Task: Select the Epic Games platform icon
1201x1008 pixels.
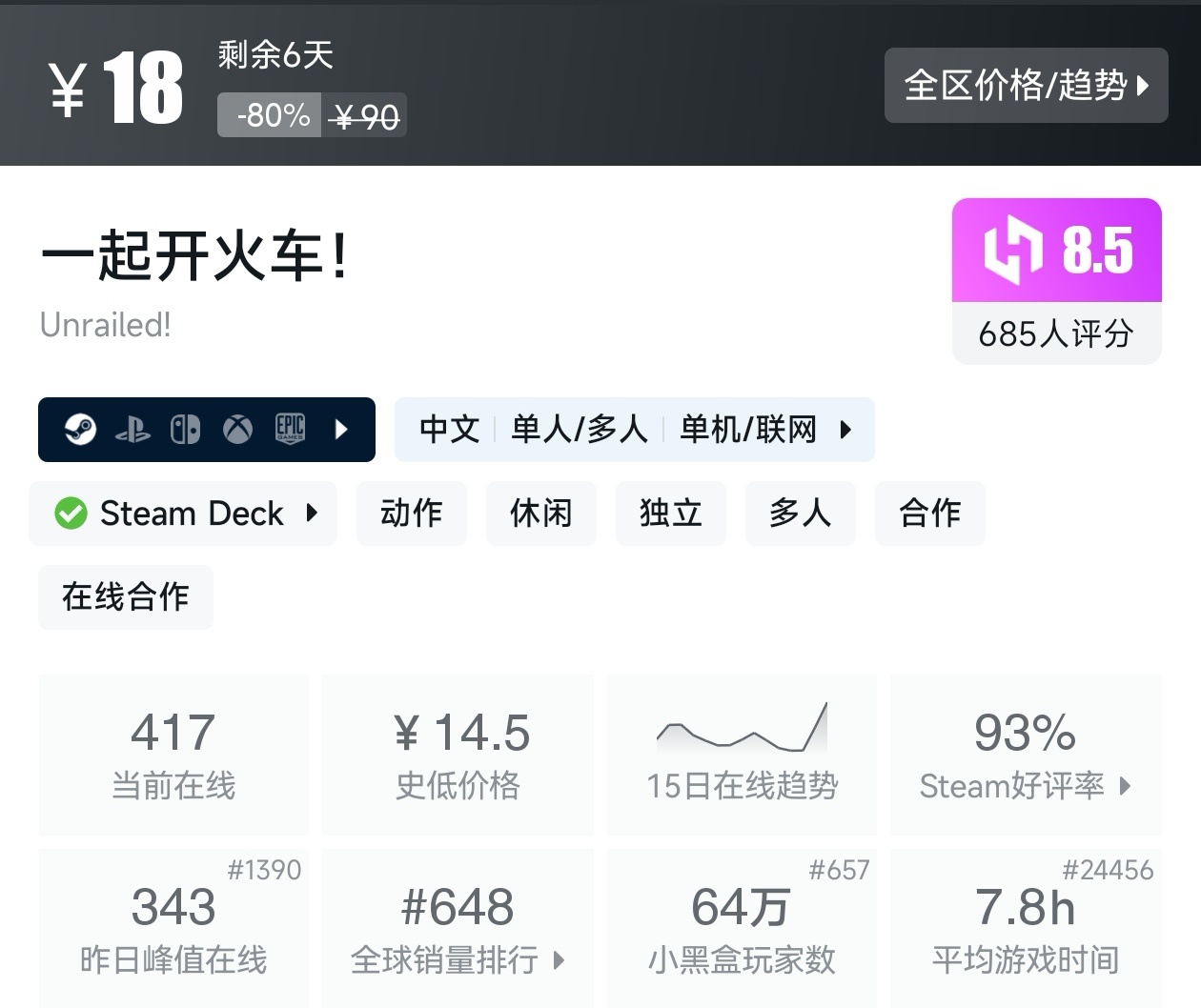Action: (290, 430)
